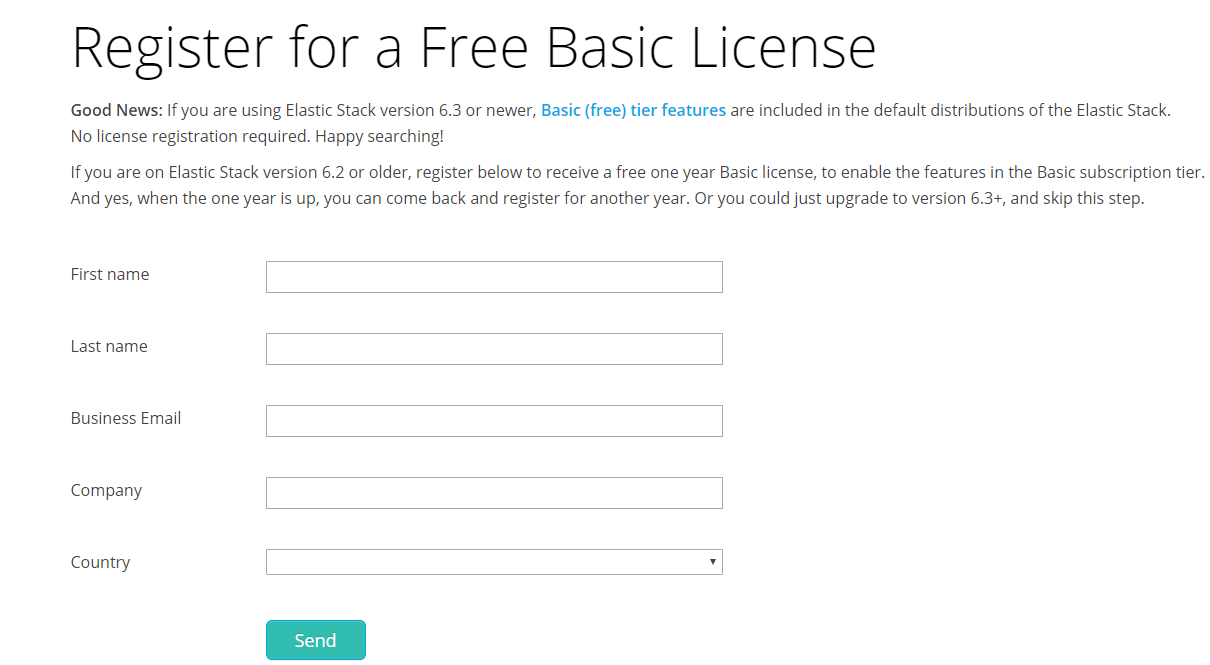Click the dropdown arrow next to Country
The height and width of the screenshot is (665, 1210).
coord(713,562)
